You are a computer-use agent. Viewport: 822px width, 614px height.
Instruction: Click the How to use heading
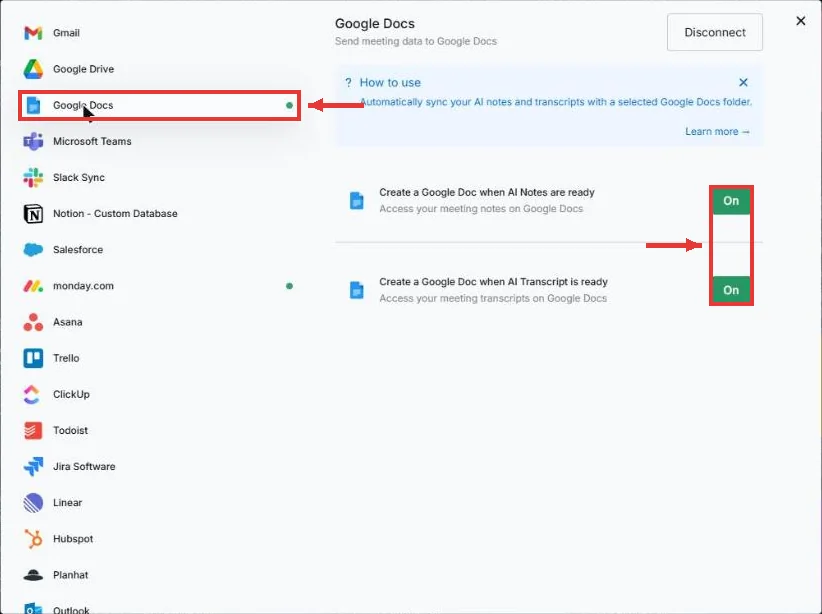click(390, 83)
